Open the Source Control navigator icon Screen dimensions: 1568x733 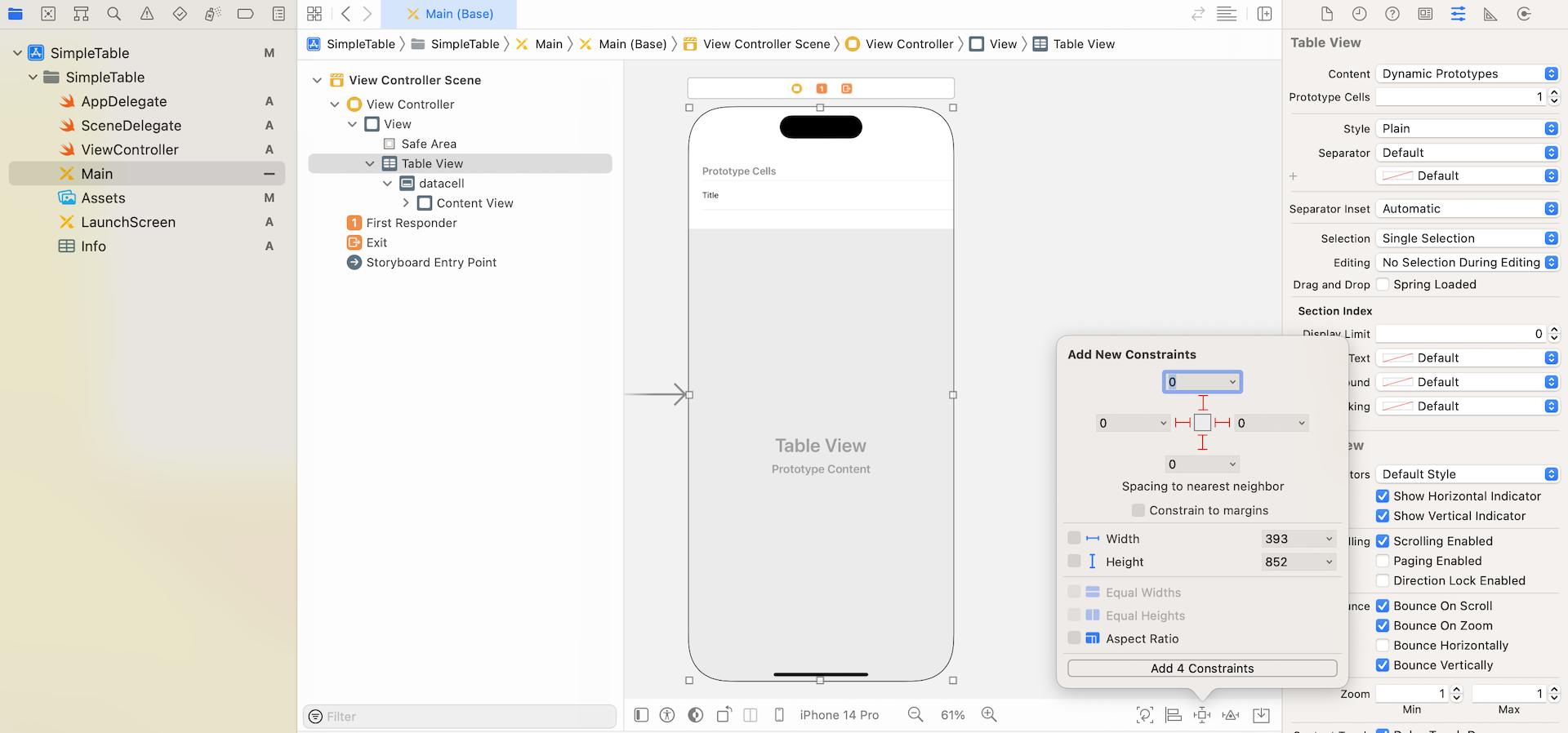tap(48, 14)
